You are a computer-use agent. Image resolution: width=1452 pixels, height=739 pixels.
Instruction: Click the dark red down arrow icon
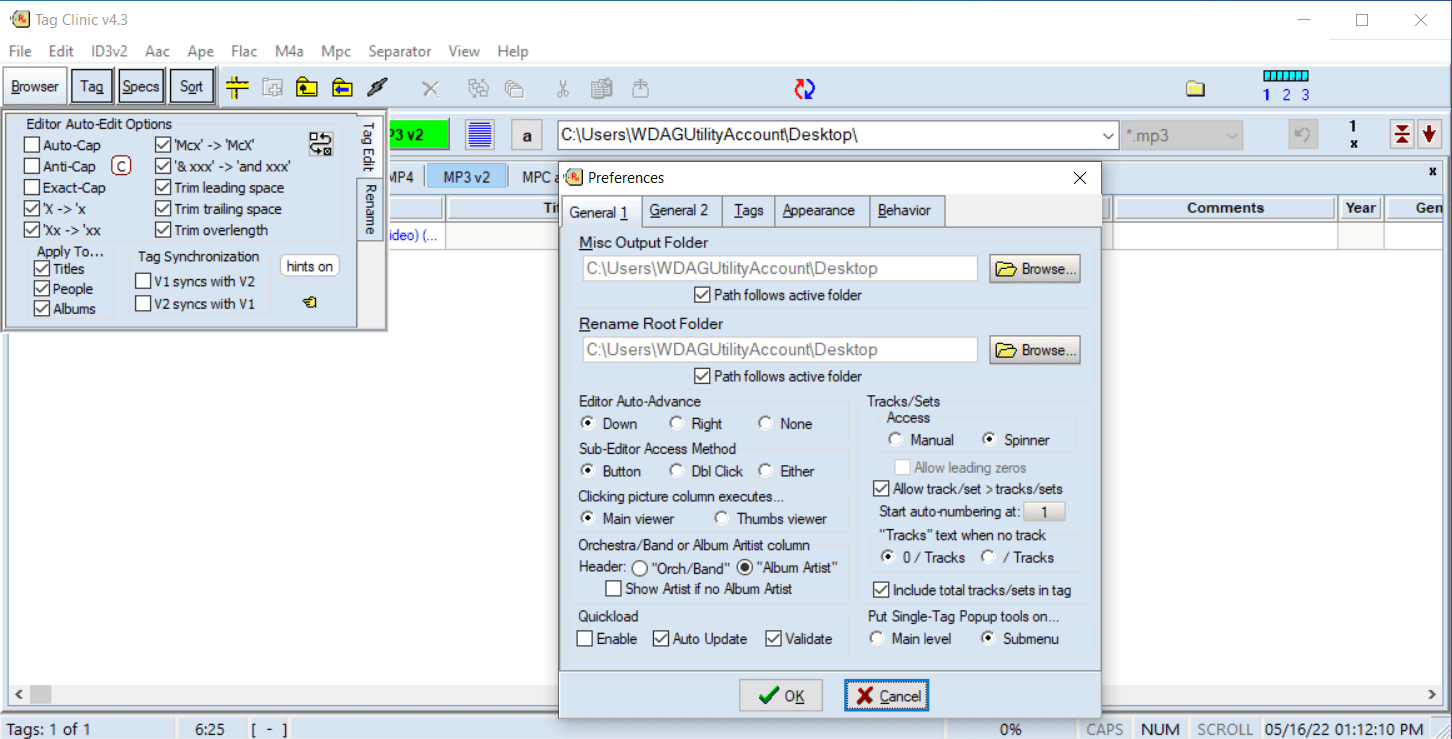coord(1428,134)
